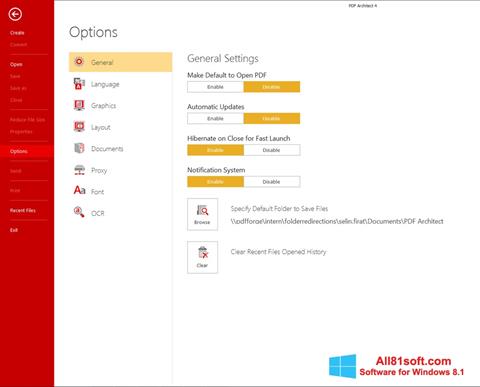
Task: Click Print in the red sidebar
Action: 15,190
